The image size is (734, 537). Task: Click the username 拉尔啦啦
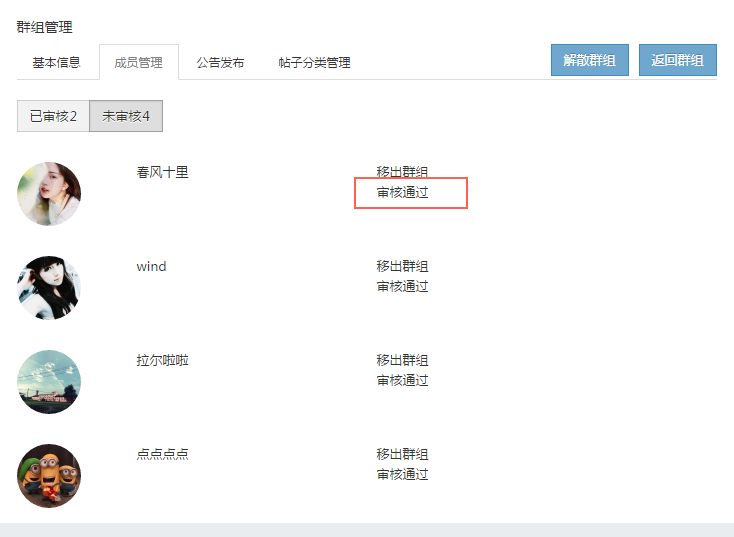coord(162,360)
